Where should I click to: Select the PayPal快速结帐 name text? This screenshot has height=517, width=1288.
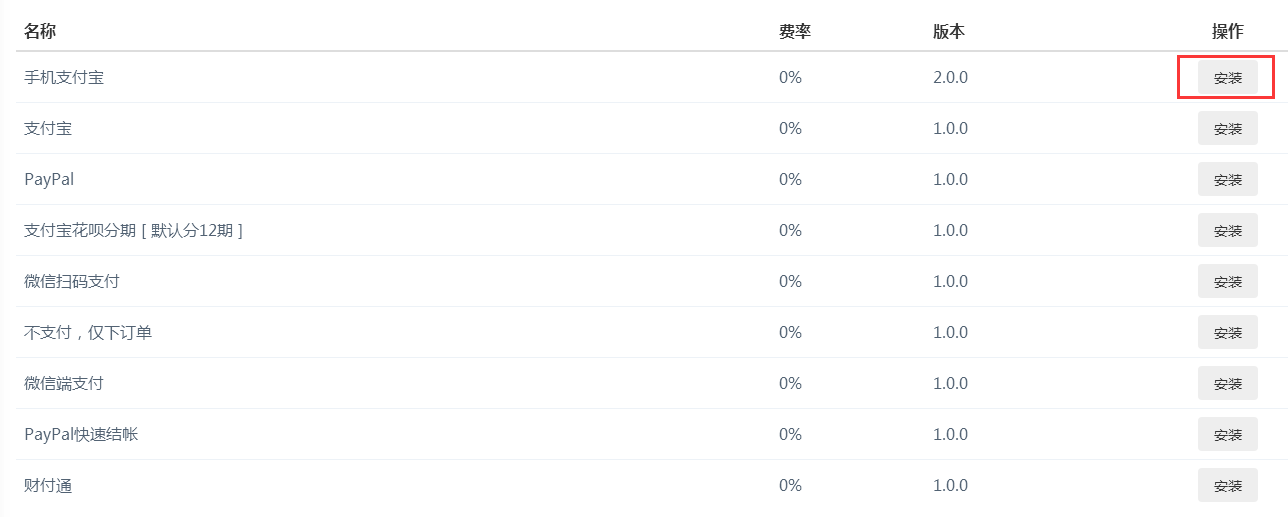(81, 434)
